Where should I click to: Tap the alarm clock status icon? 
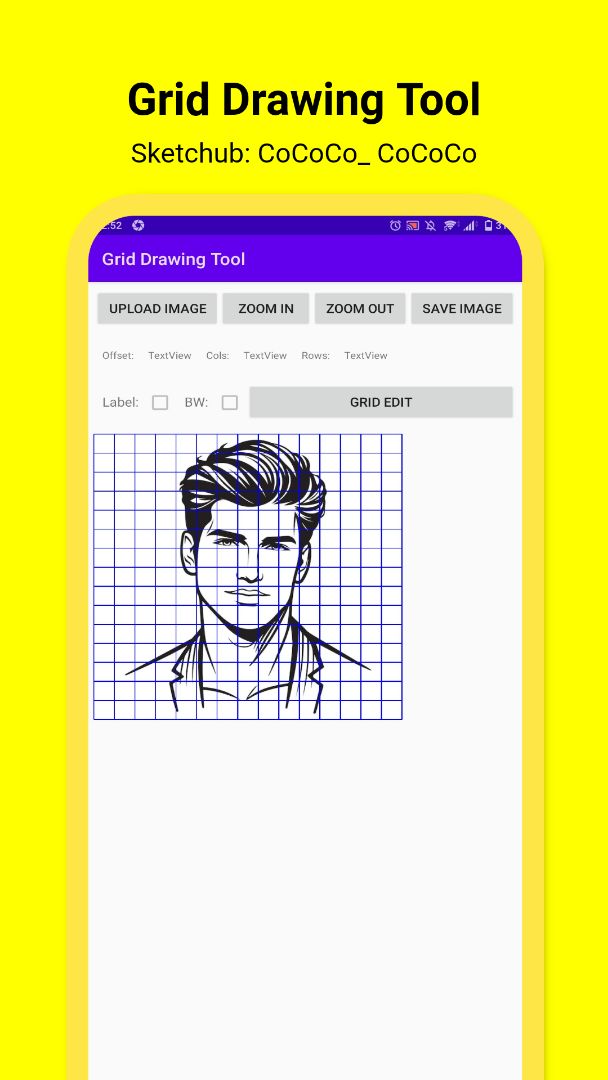coord(396,226)
